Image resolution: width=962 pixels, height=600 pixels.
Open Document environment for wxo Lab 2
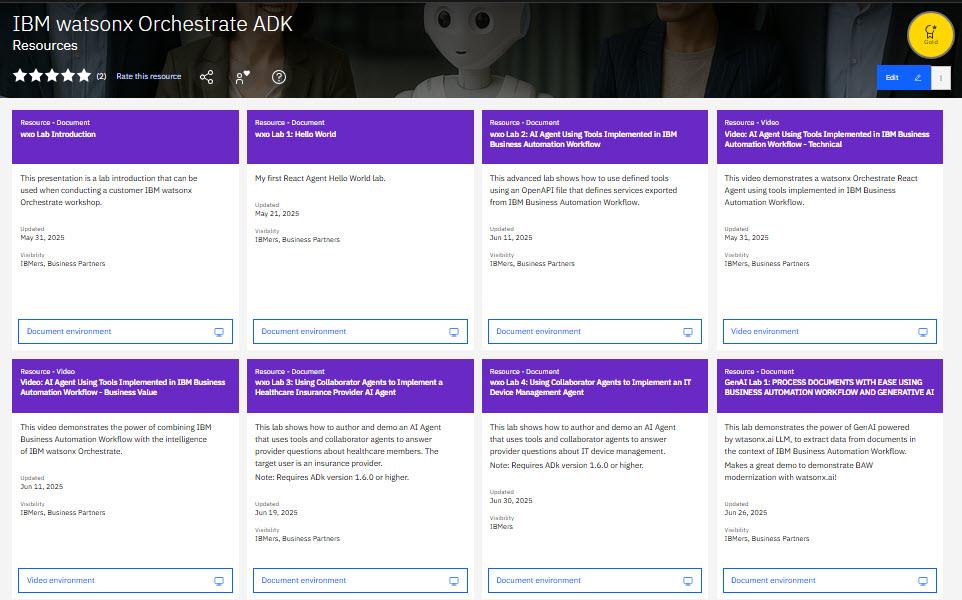coord(595,331)
